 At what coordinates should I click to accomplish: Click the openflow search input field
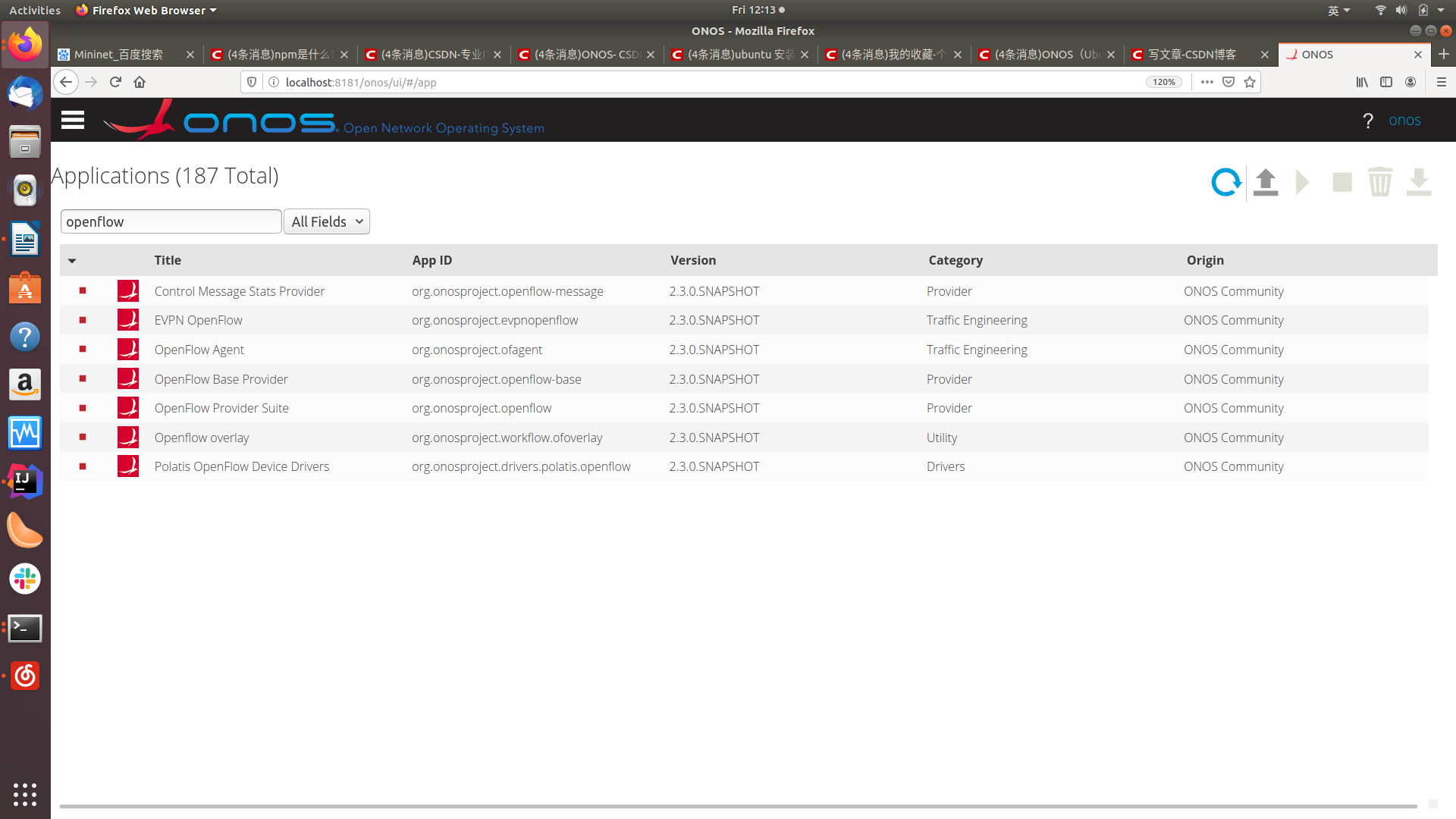pyautogui.click(x=171, y=221)
